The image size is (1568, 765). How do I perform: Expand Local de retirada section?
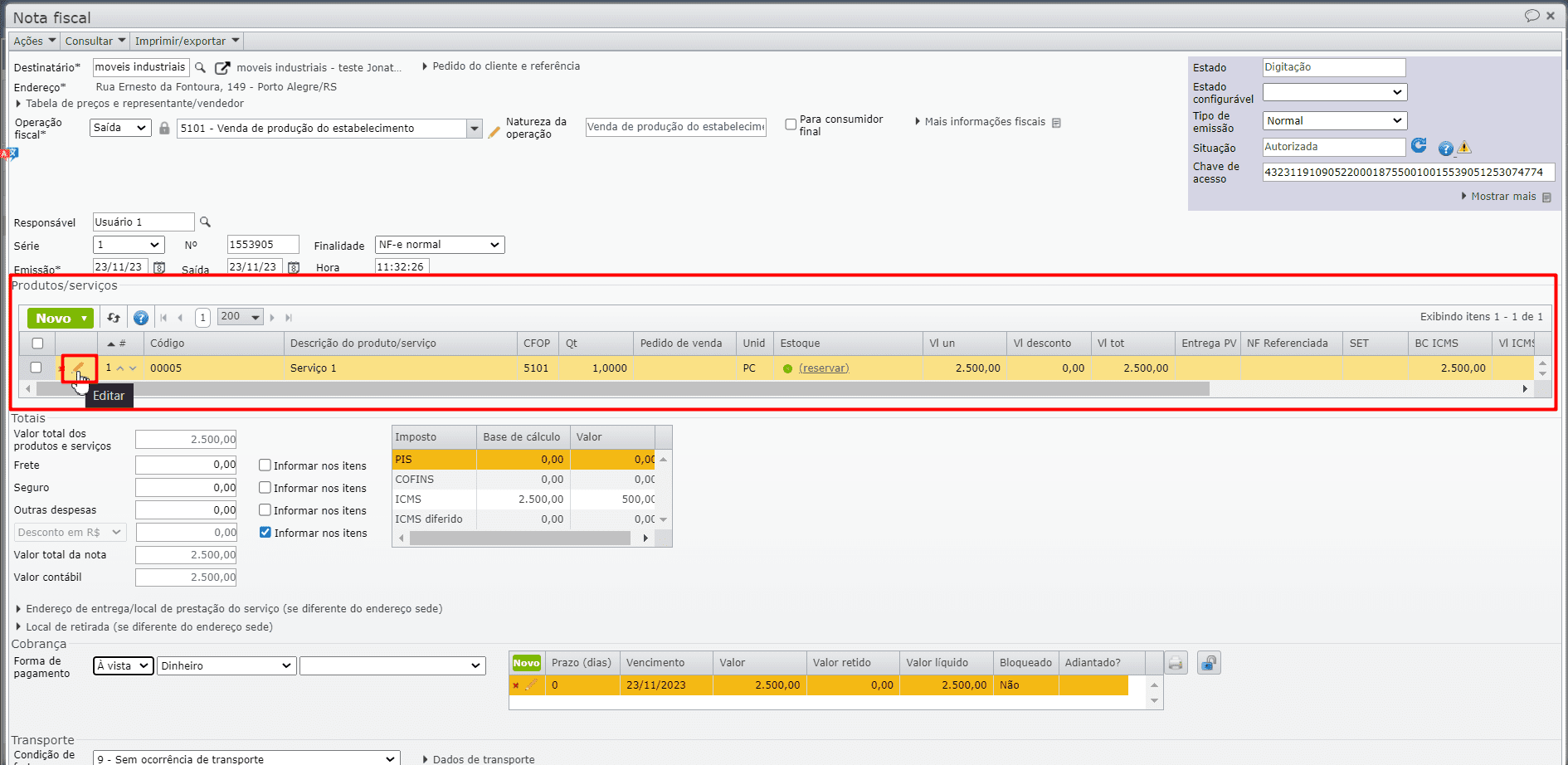[144, 627]
